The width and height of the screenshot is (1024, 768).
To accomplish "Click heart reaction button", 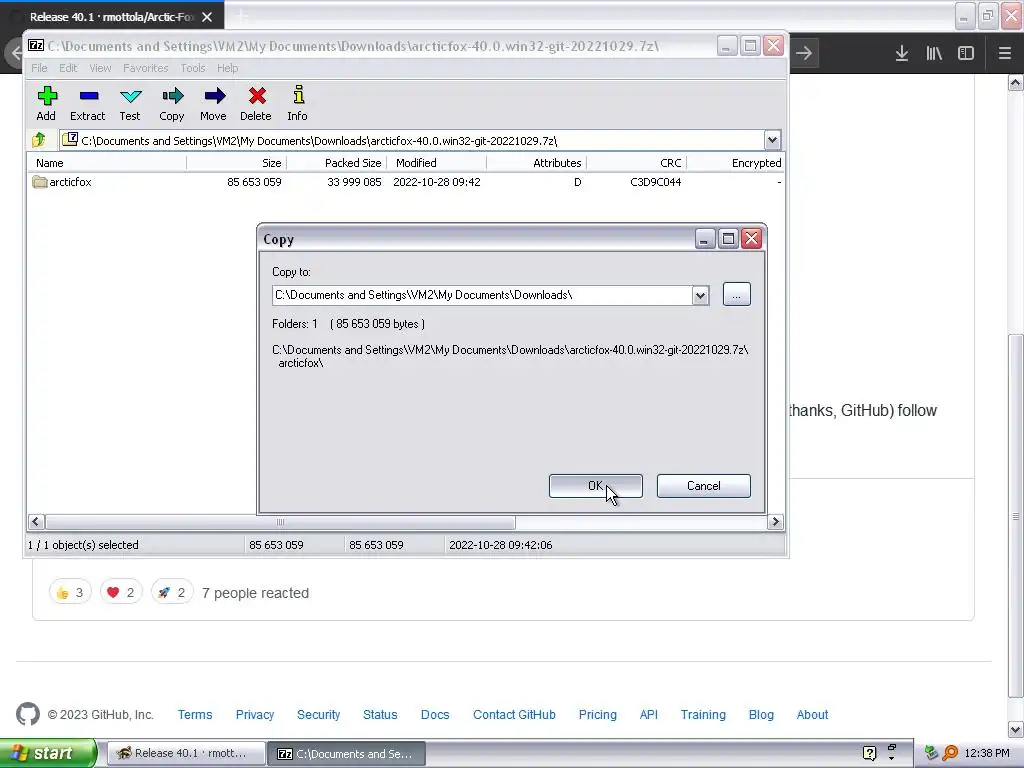I will 121,592.
